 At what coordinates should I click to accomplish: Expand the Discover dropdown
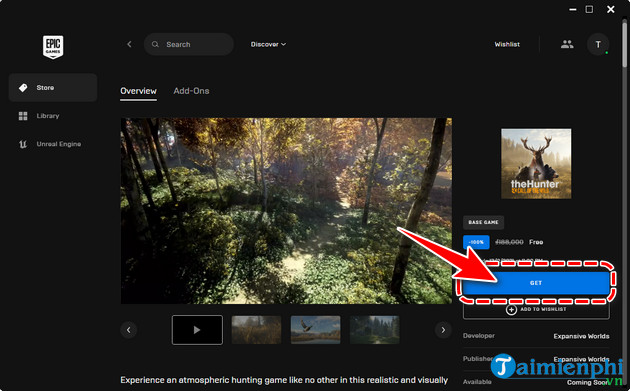pyautogui.click(x=268, y=44)
